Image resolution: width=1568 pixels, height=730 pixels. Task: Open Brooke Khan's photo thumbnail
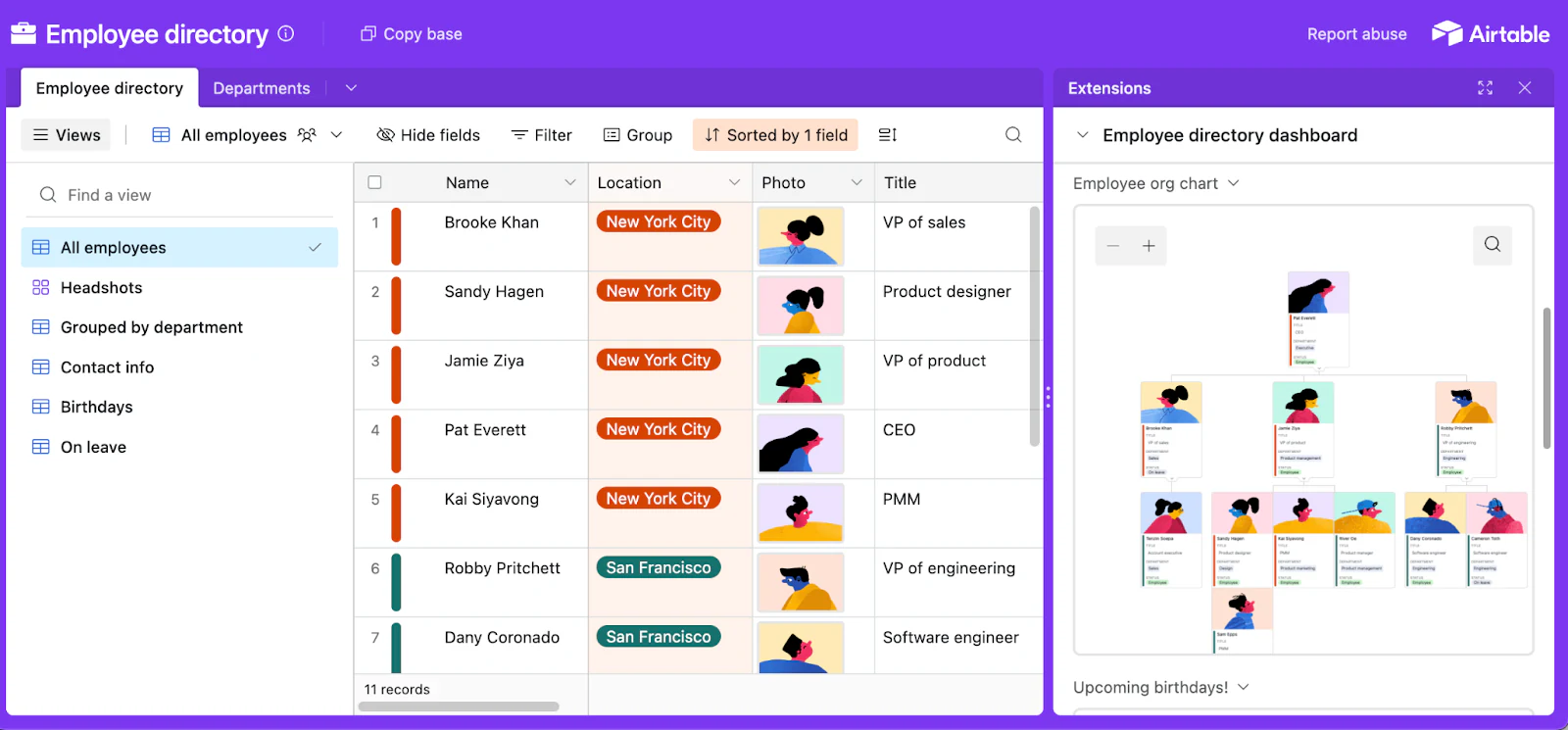801,237
